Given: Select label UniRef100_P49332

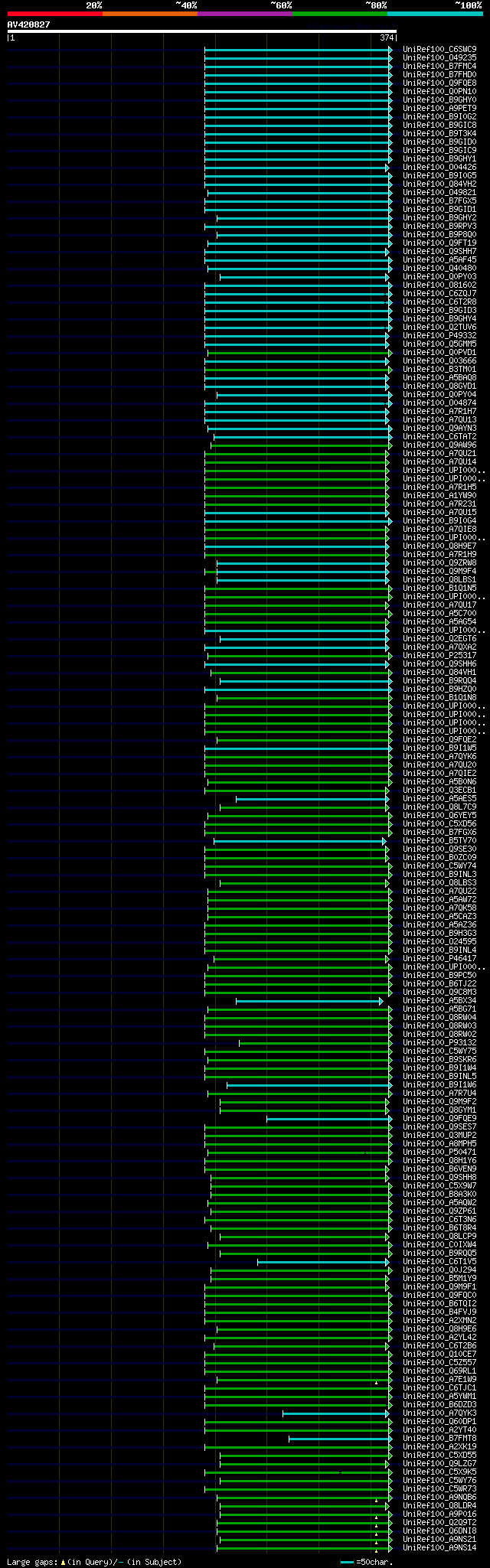Looking at the screenshot, I should (439, 335).
